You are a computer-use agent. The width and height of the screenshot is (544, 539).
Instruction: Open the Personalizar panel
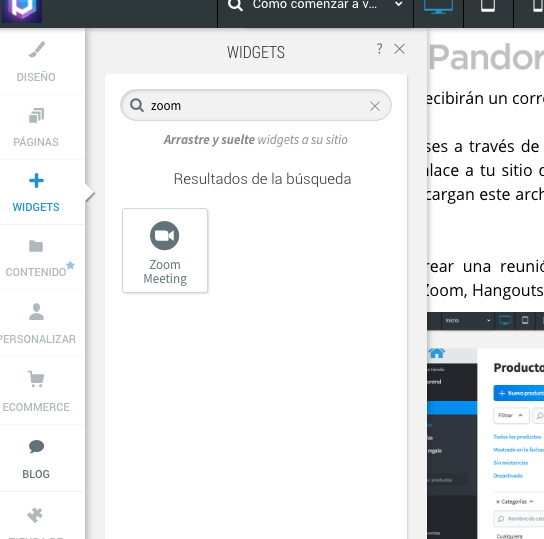(36, 323)
